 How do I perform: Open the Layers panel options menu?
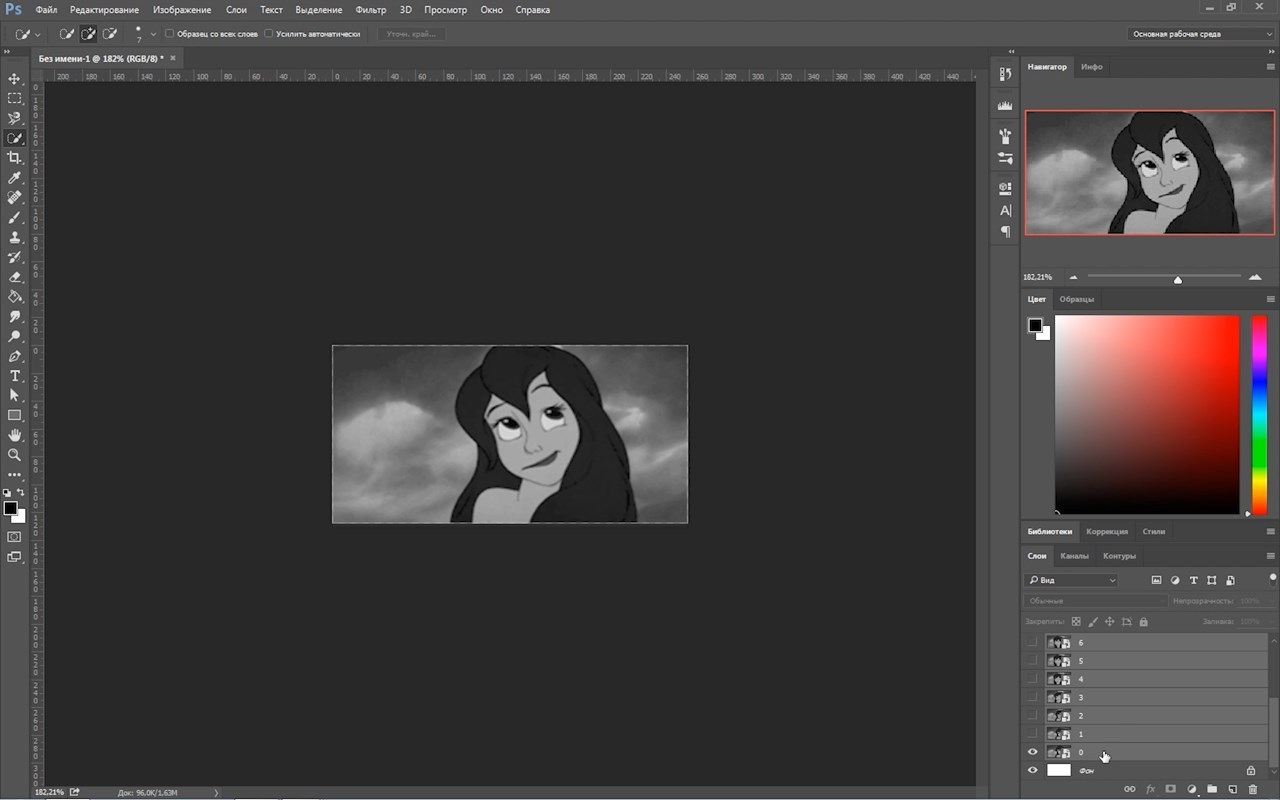tap(1271, 556)
